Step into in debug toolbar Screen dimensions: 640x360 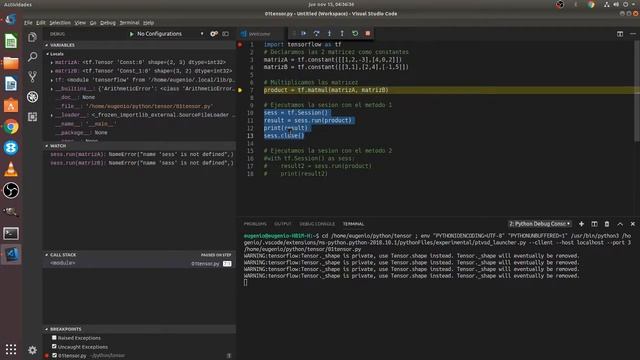(x=329, y=33)
